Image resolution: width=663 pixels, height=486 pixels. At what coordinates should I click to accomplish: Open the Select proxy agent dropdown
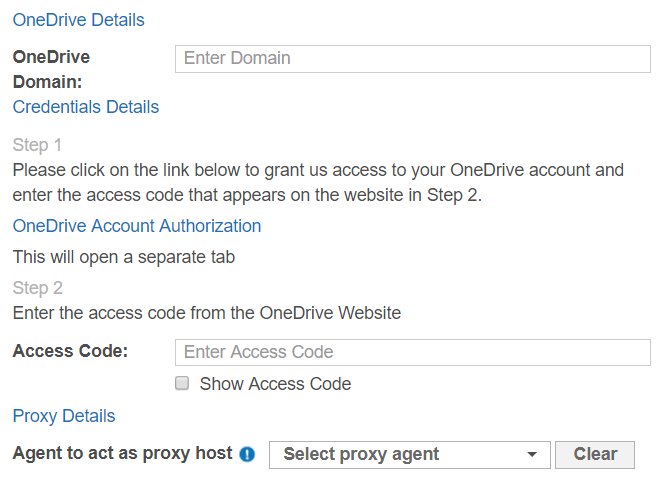400,455
